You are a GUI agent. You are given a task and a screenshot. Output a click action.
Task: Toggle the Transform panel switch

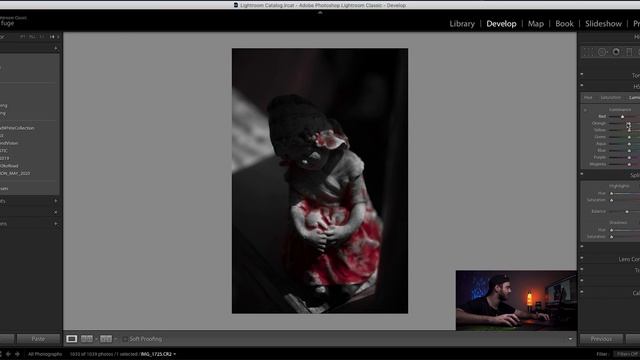click(582, 269)
